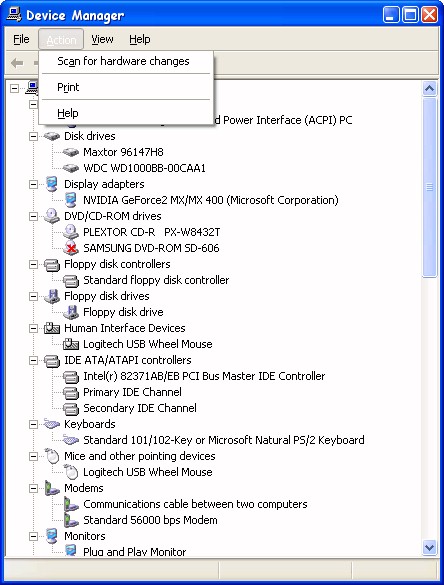Click the Floppy disk drives category icon

51,296
